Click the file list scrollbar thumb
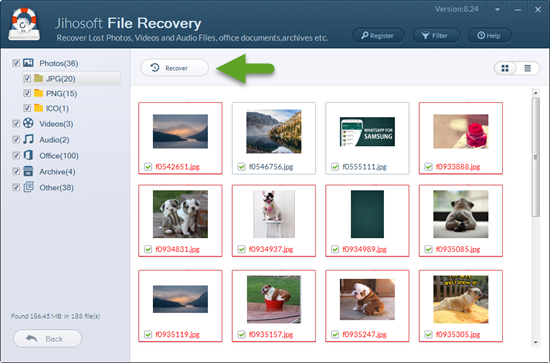This screenshot has height=363, width=550. pyautogui.click(x=535, y=157)
